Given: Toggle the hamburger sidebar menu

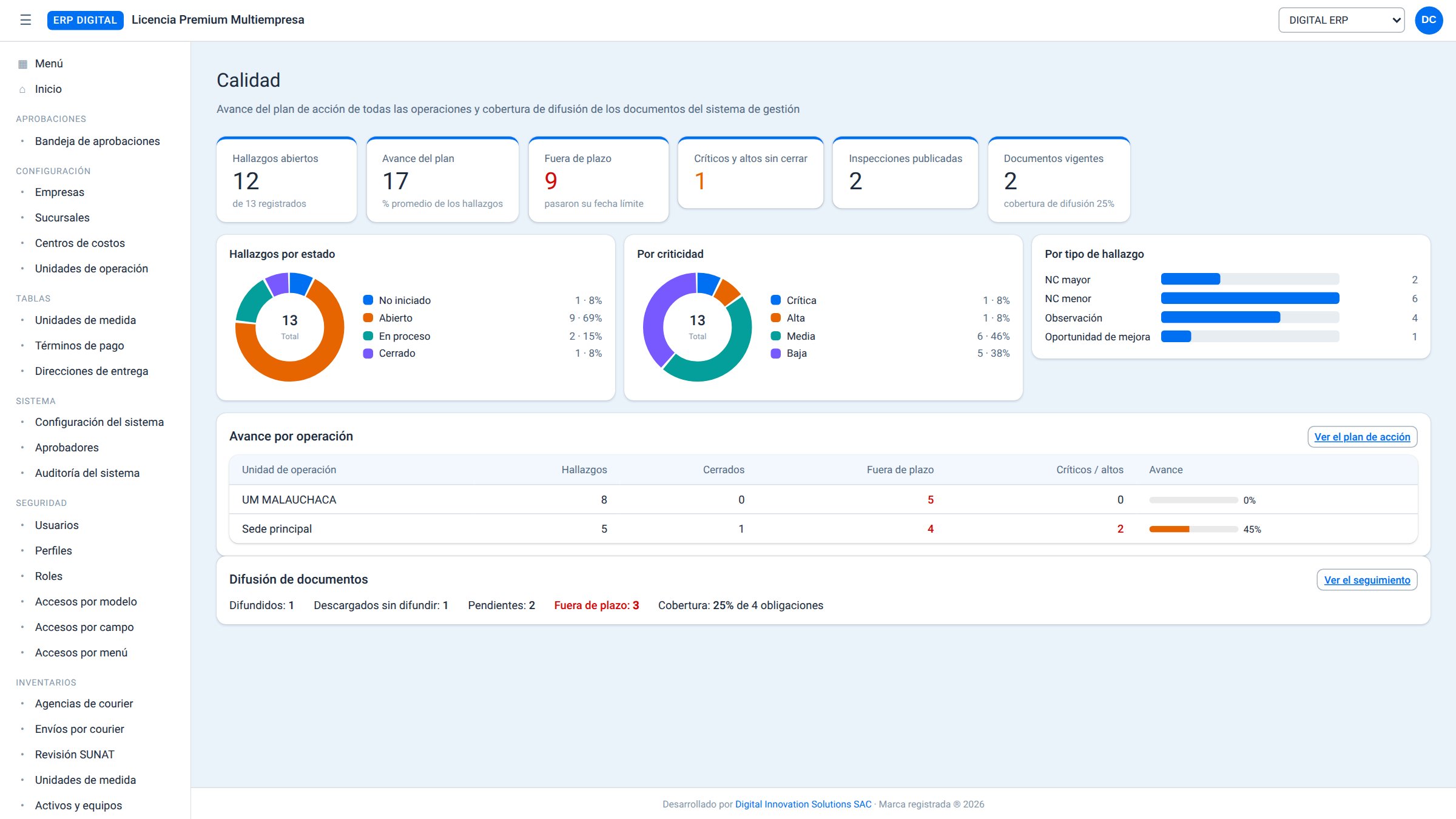Looking at the screenshot, I should pos(25,20).
